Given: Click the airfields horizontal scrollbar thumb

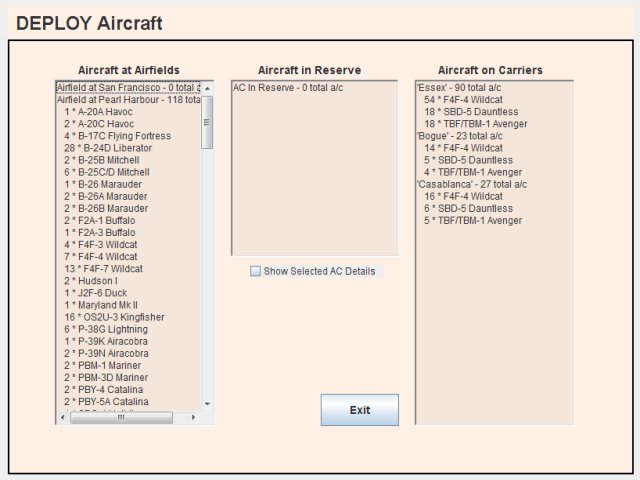Looking at the screenshot, I should 120,417.
